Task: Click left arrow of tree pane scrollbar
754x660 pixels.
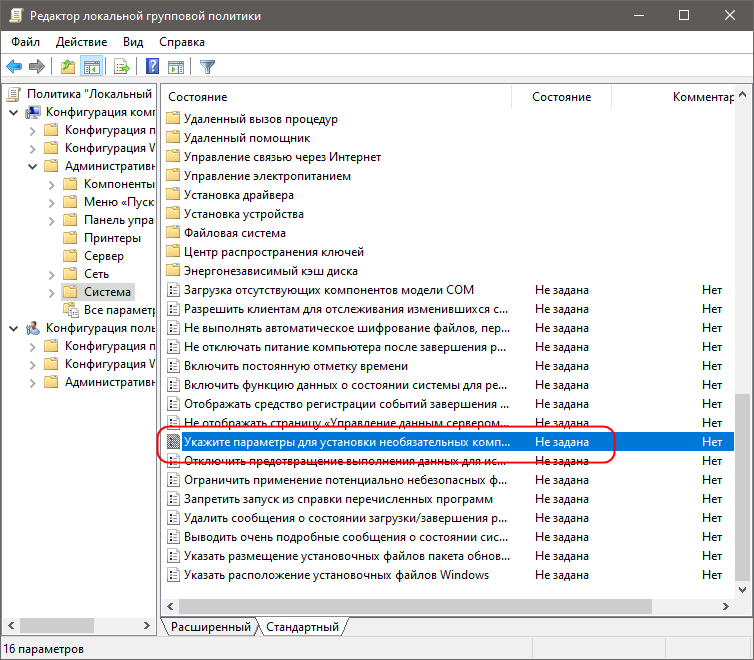Action: 11,625
